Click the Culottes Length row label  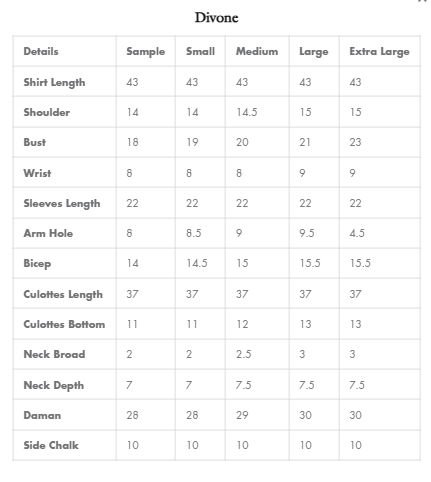[63, 294]
